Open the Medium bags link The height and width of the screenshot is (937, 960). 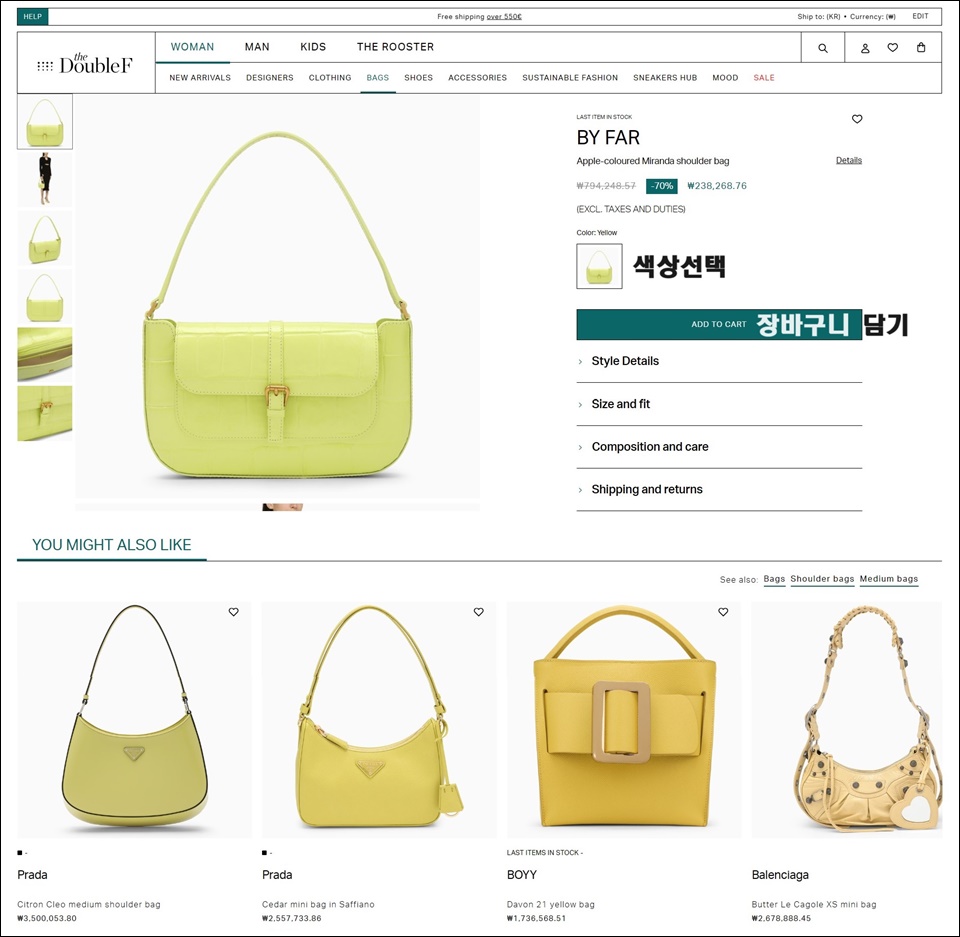(x=888, y=579)
